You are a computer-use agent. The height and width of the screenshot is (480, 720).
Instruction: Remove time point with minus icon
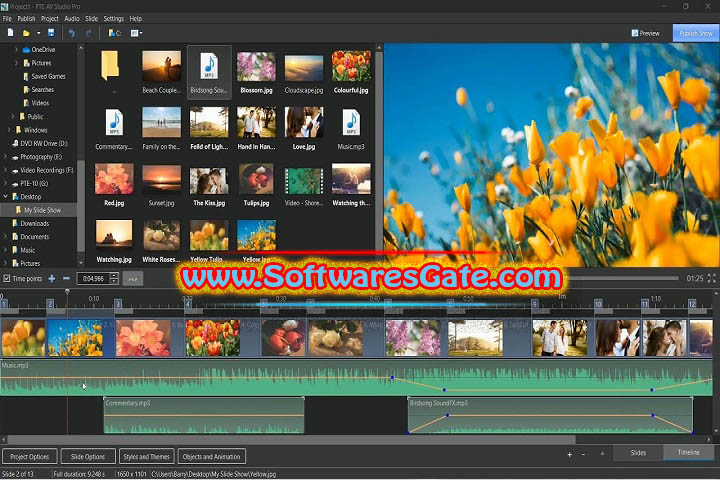[66, 278]
